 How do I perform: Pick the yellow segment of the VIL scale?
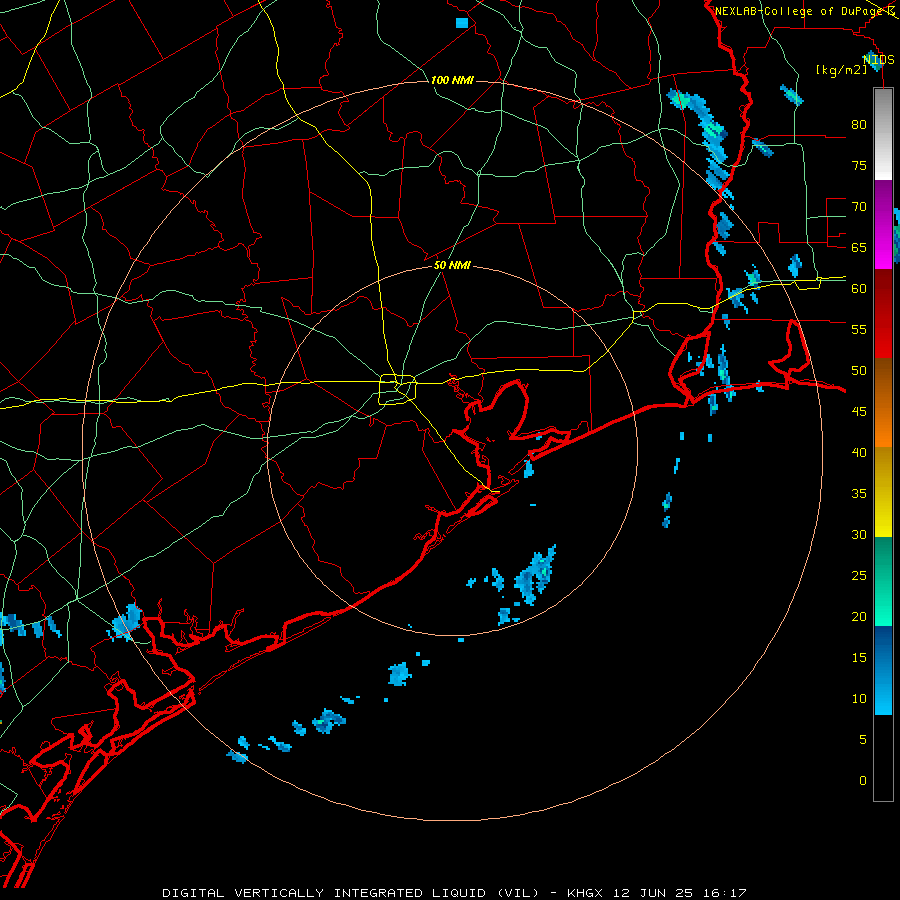click(883, 492)
